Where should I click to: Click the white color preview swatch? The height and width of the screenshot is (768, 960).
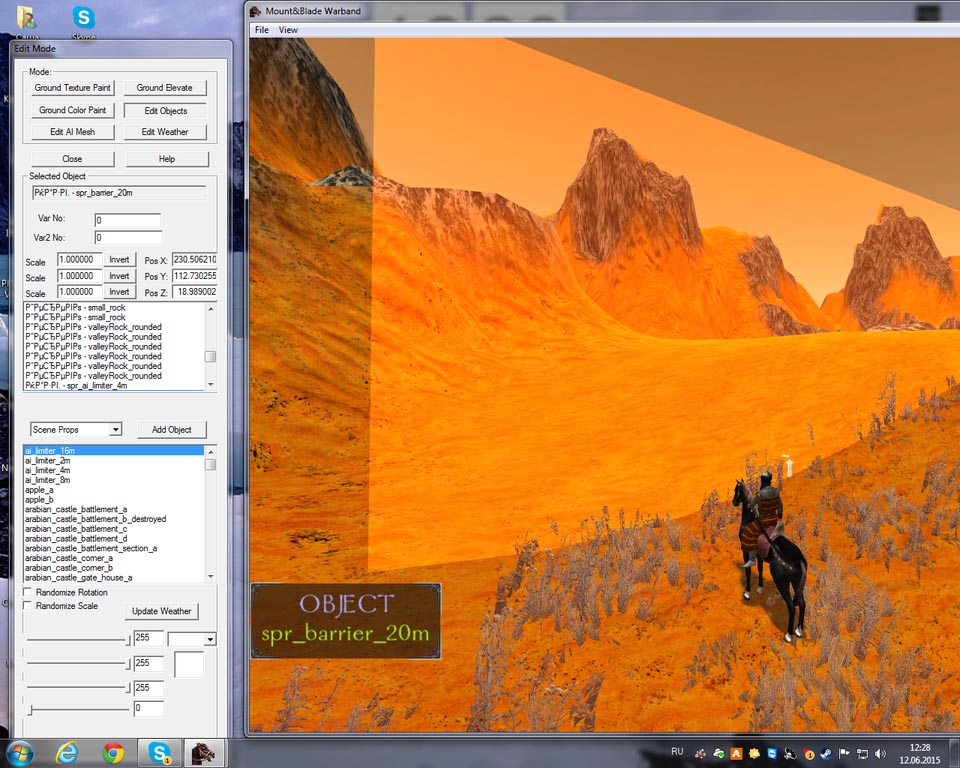[x=189, y=665]
